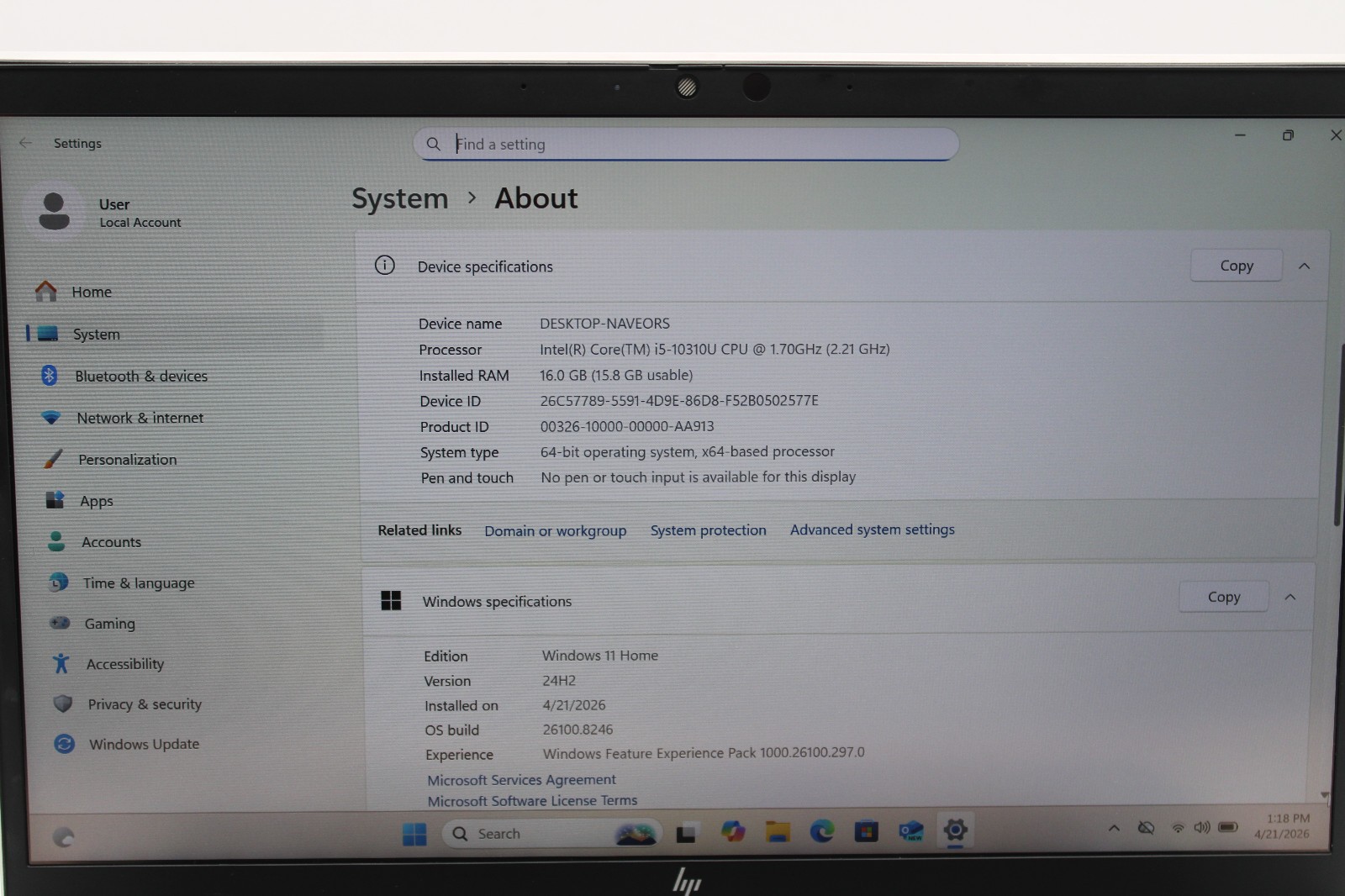Screen dimensions: 1345x896
Task: Click the Wi-Fi tray icon
Action: coord(1178,828)
